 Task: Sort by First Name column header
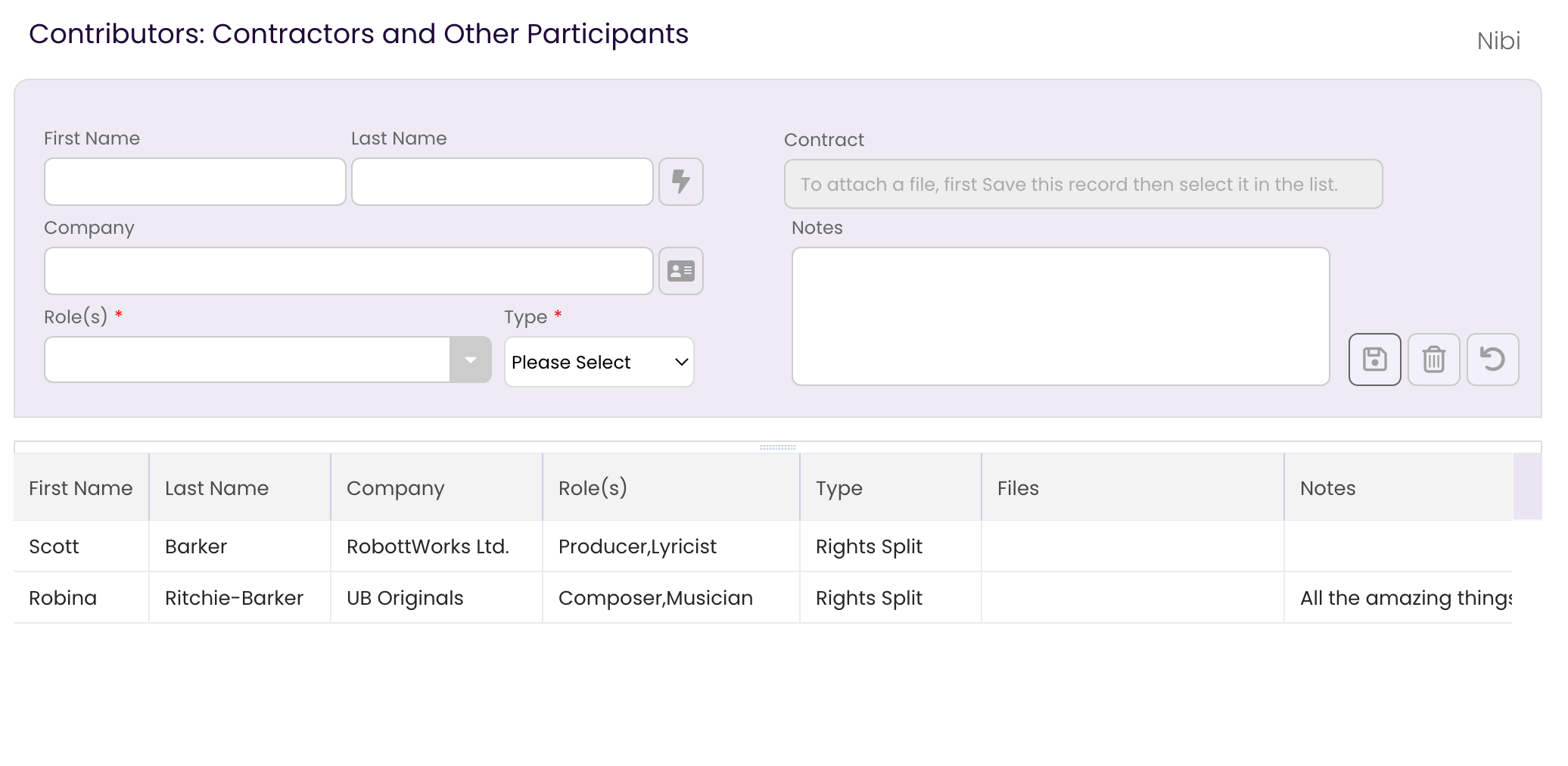pos(81,488)
